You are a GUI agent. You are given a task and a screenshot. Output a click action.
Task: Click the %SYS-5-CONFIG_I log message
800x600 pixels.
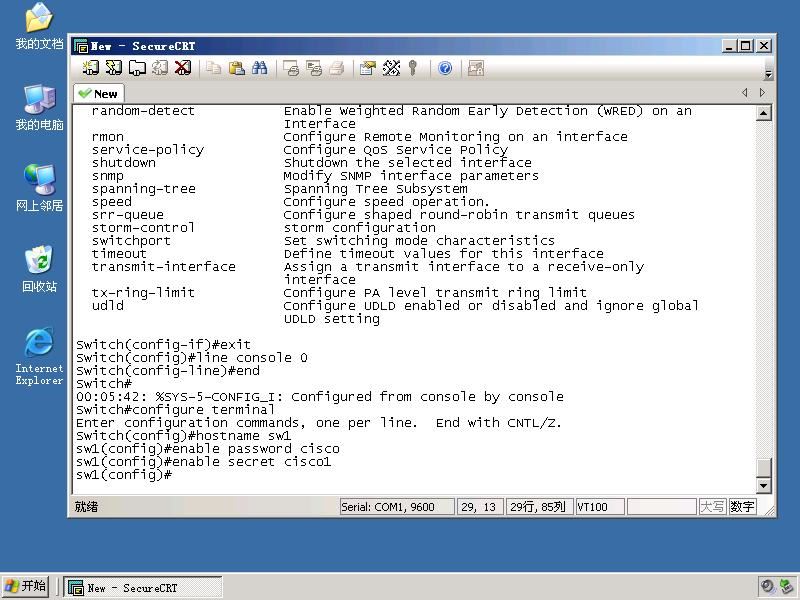[320, 396]
